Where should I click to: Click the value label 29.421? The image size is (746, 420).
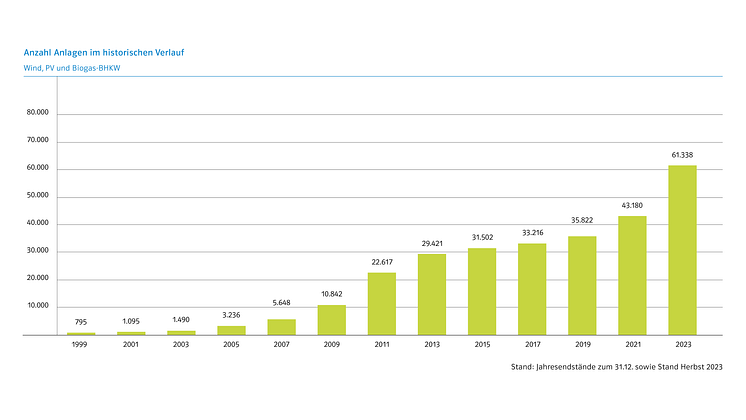coord(432,244)
